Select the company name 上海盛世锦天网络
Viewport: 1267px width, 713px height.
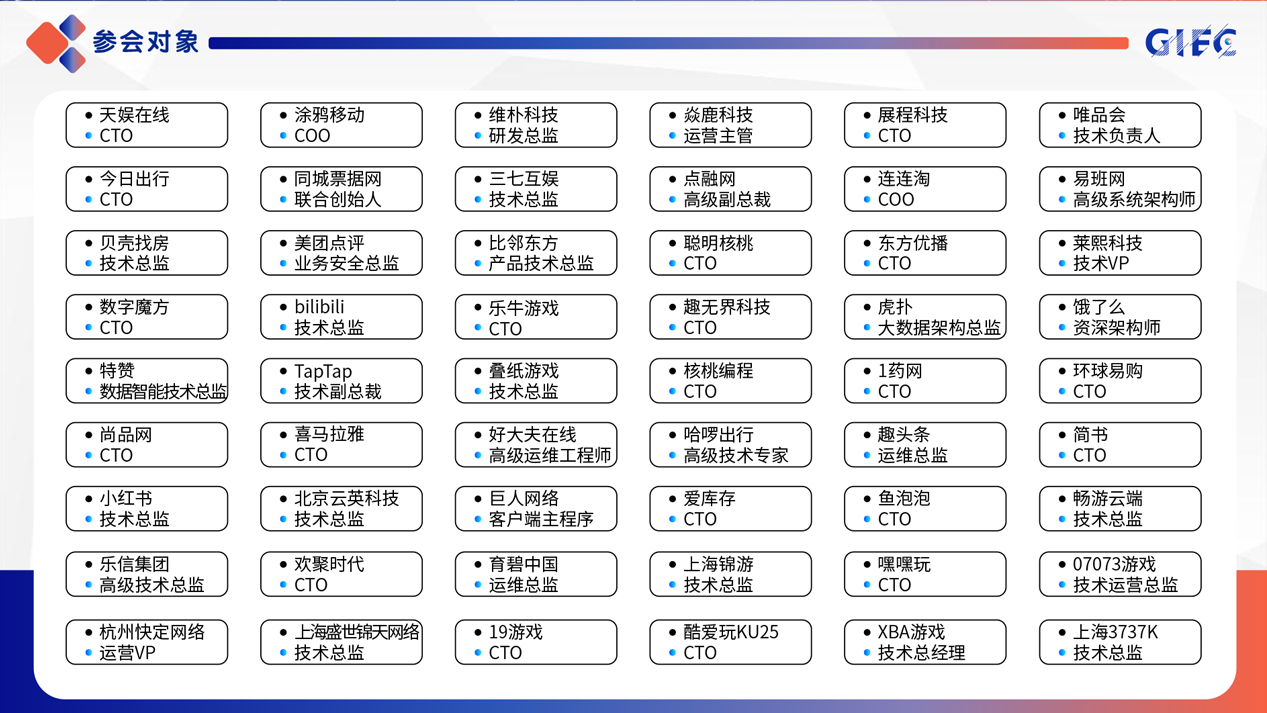click(x=357, y=633)
